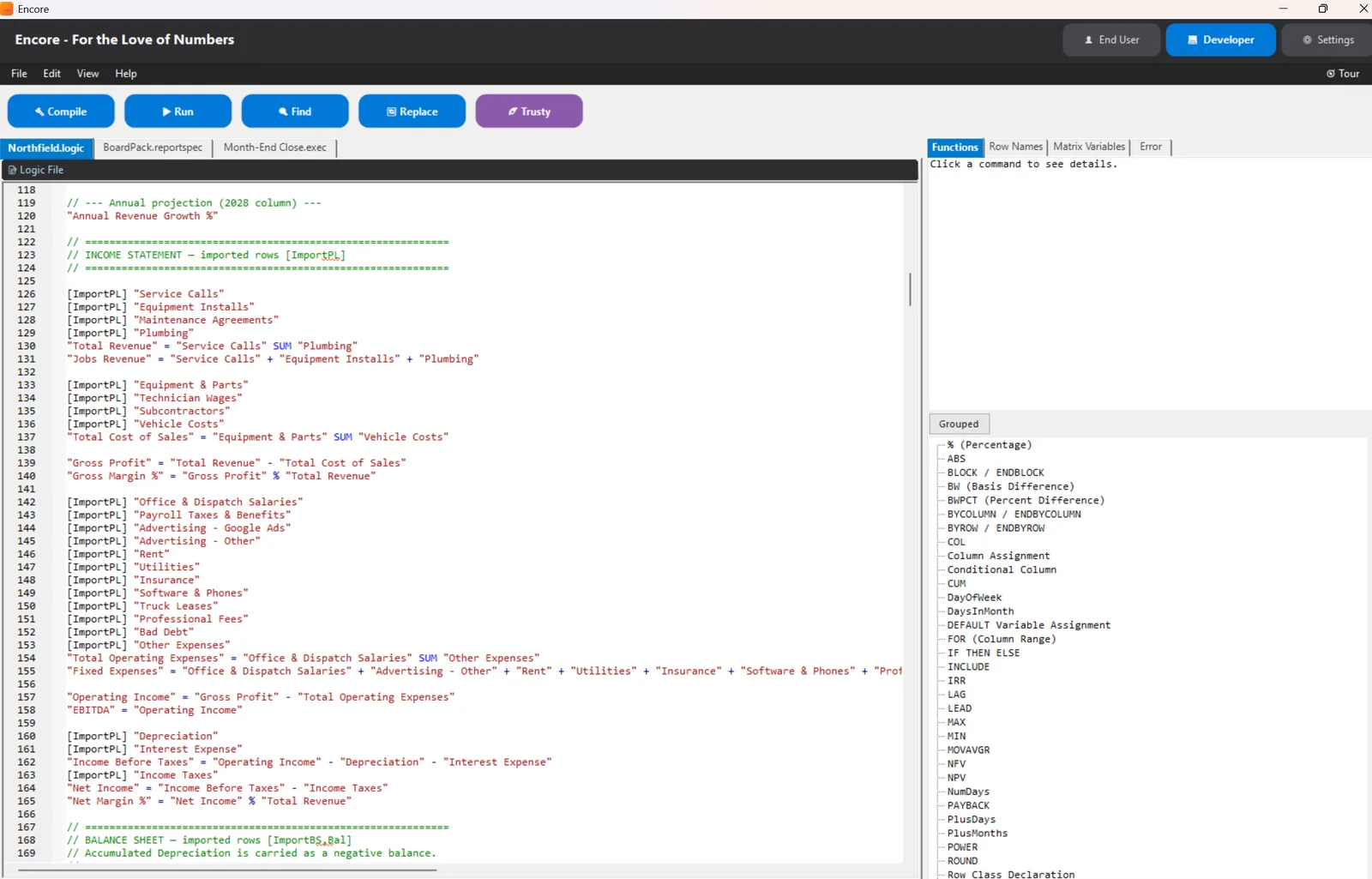The height and width of the screenshot is (879, 1372).
Task: Click the editor horizontal scrollbar
Action: 227,870
